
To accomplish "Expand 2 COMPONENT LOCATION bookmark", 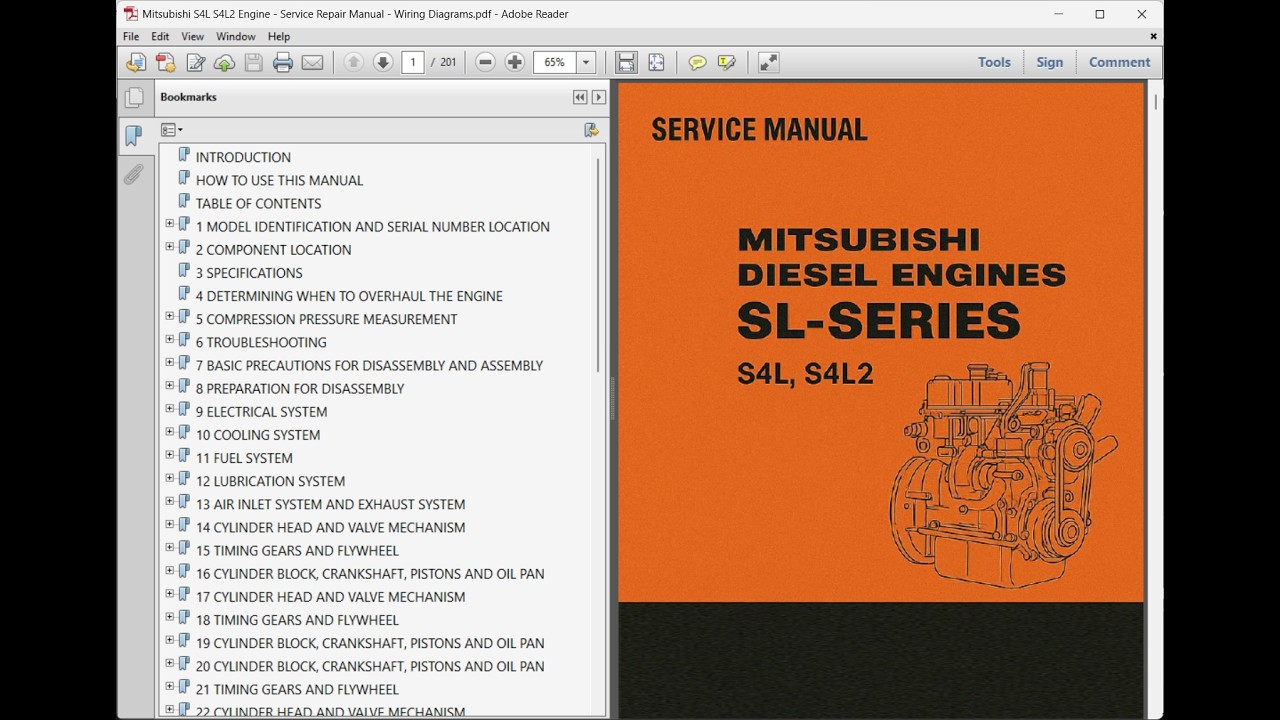I will (169, 247).
